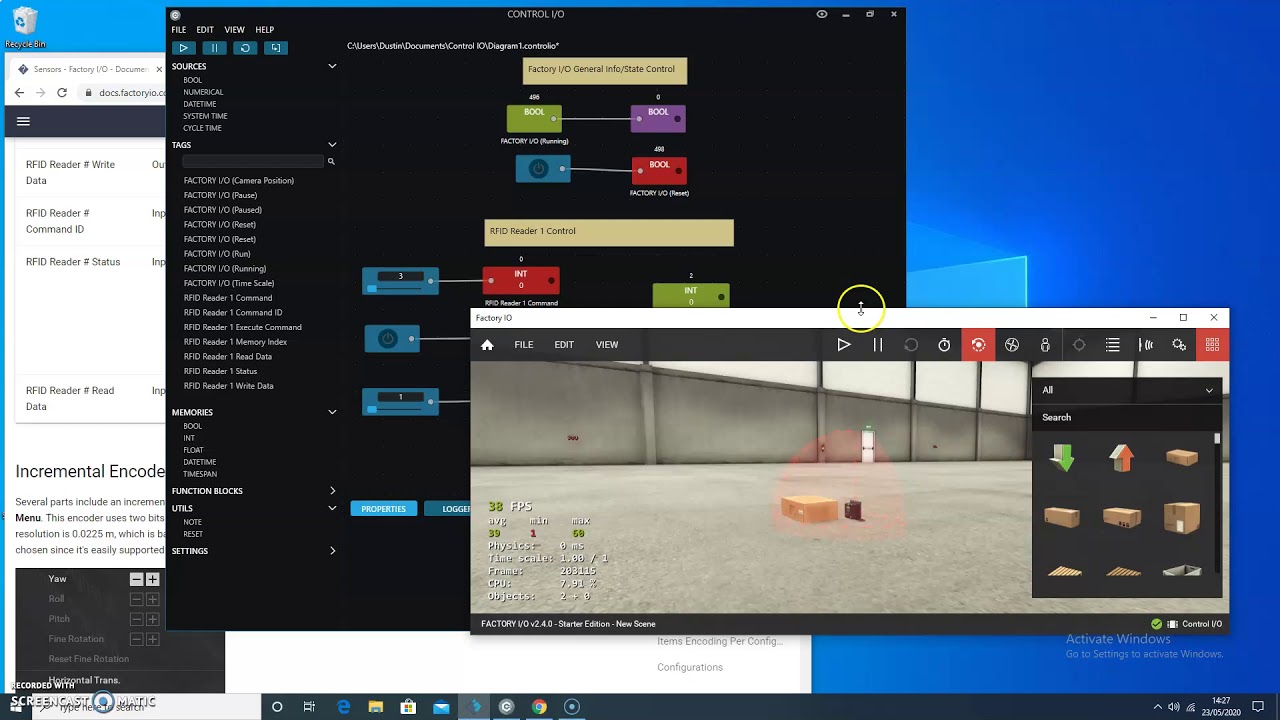Collapse the TAGS section

(x=332, y=145)
